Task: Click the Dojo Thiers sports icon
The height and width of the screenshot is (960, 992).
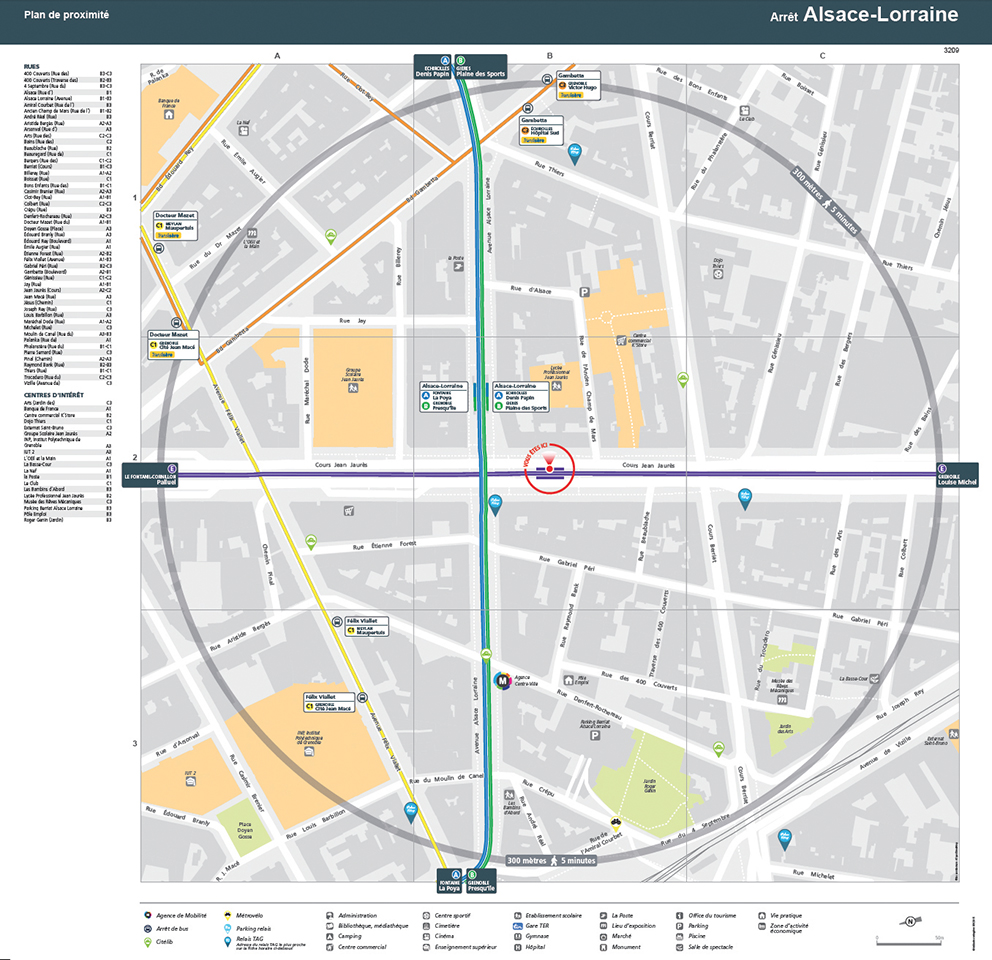Action: [x=718, y=274]
